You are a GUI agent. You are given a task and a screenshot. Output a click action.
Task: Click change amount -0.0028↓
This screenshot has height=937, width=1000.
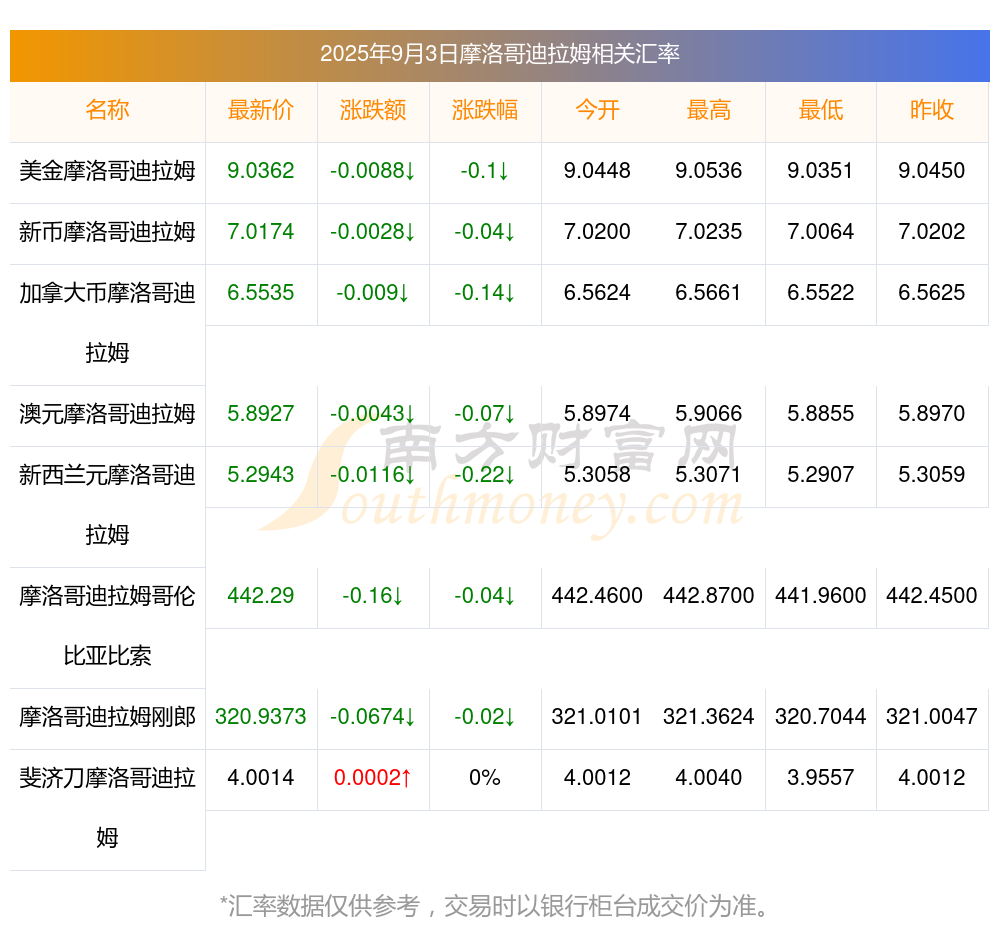click(x=373, y=232)
